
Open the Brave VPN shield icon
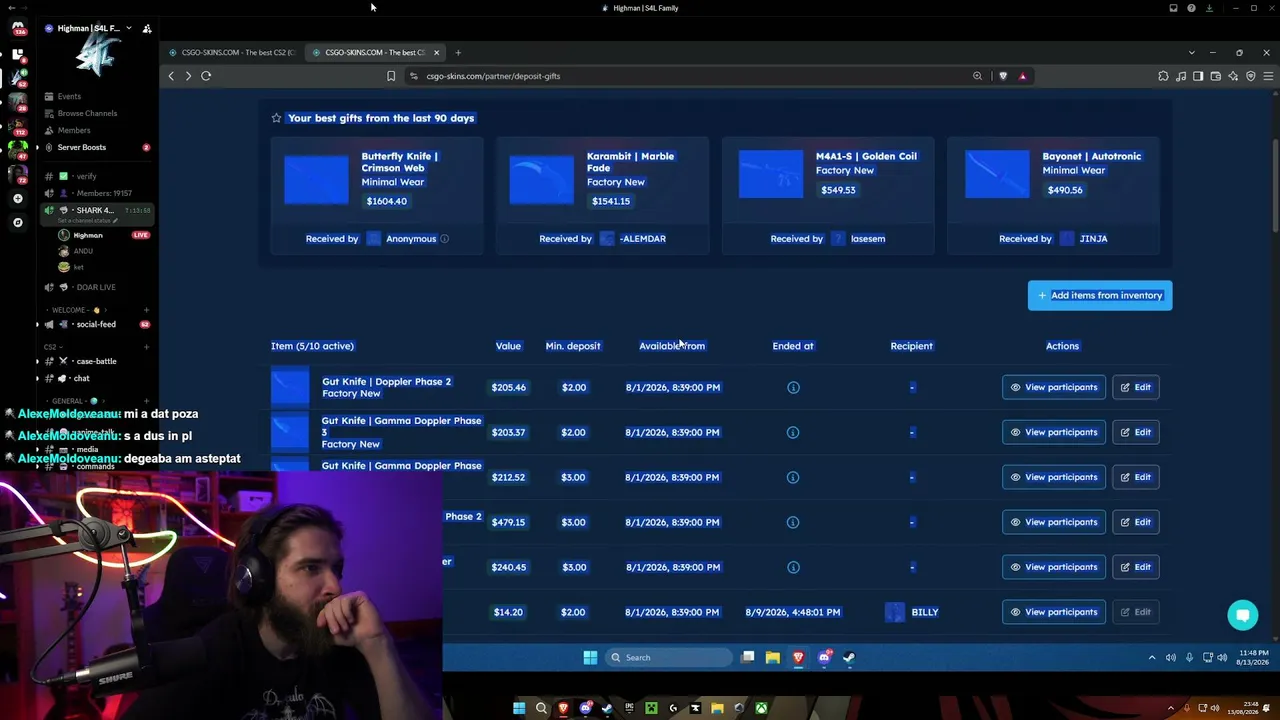pos(1250,76)
